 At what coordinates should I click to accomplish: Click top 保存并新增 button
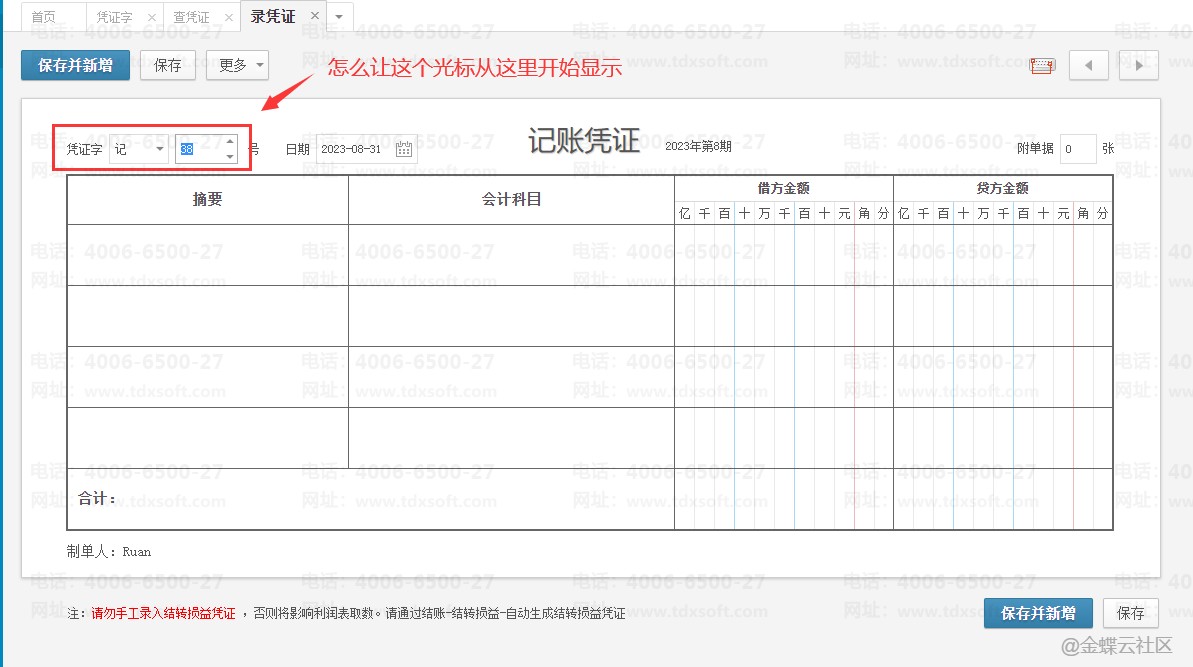[x=75, y=66]
